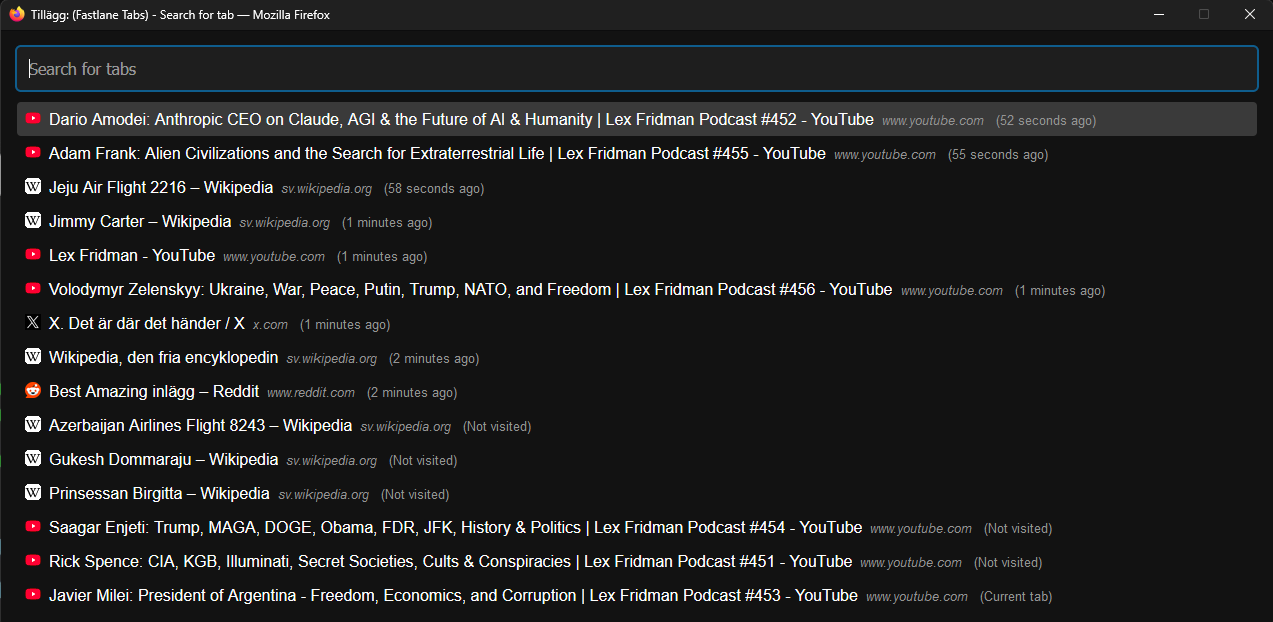Switch to Dario Amodei podcast #452 tab
1273x622 pixels.
point(636,119)
